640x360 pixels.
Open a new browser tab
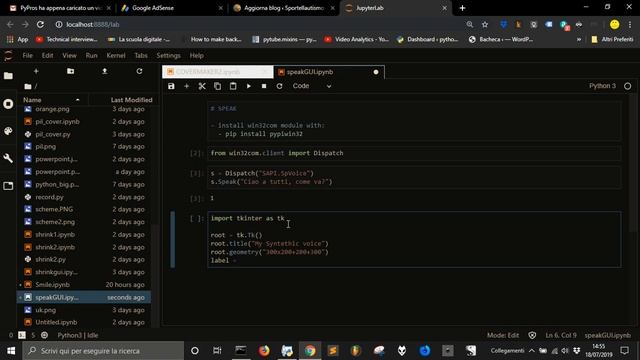pyautogui.click(x=462, y=8)
